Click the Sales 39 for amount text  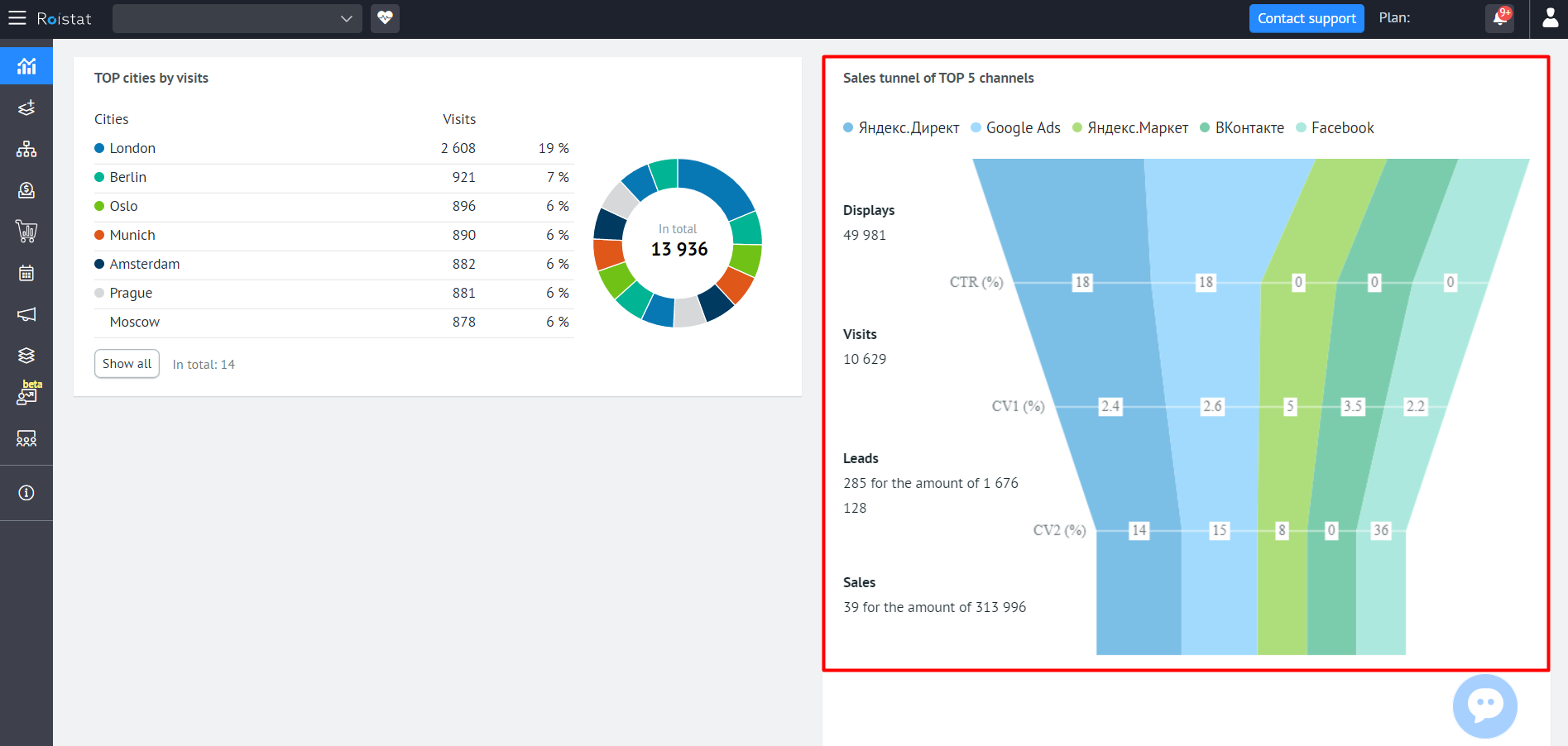[x=935, y=607]
